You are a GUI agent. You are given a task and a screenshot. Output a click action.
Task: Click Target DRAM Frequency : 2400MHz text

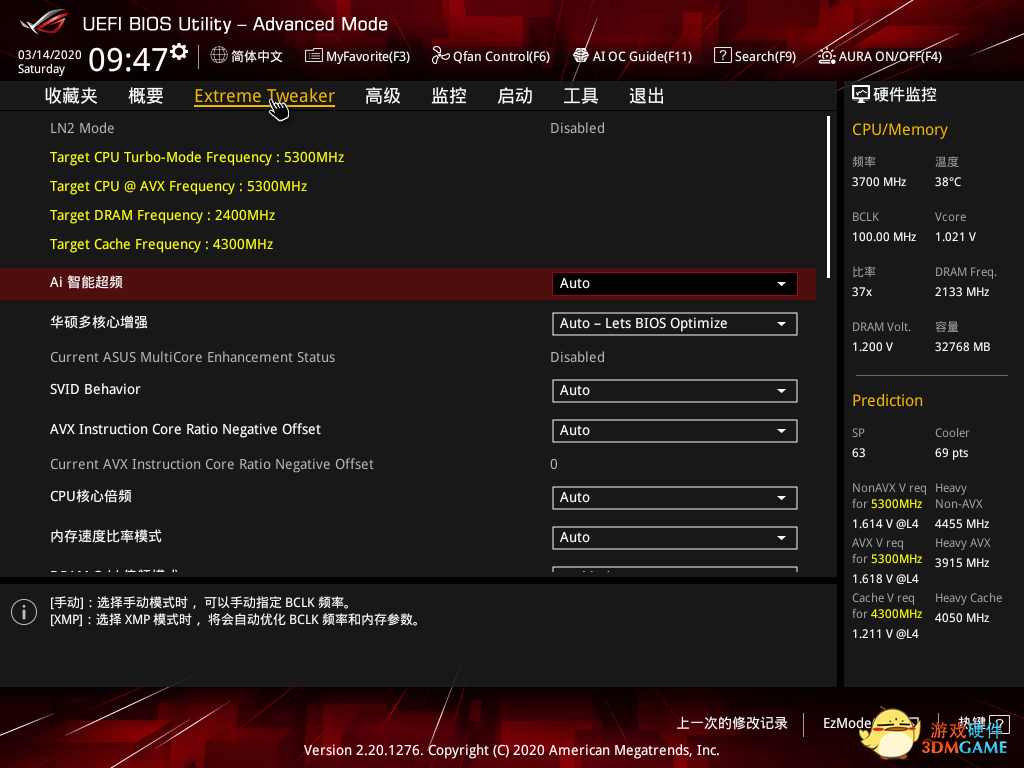click(163, 216)
